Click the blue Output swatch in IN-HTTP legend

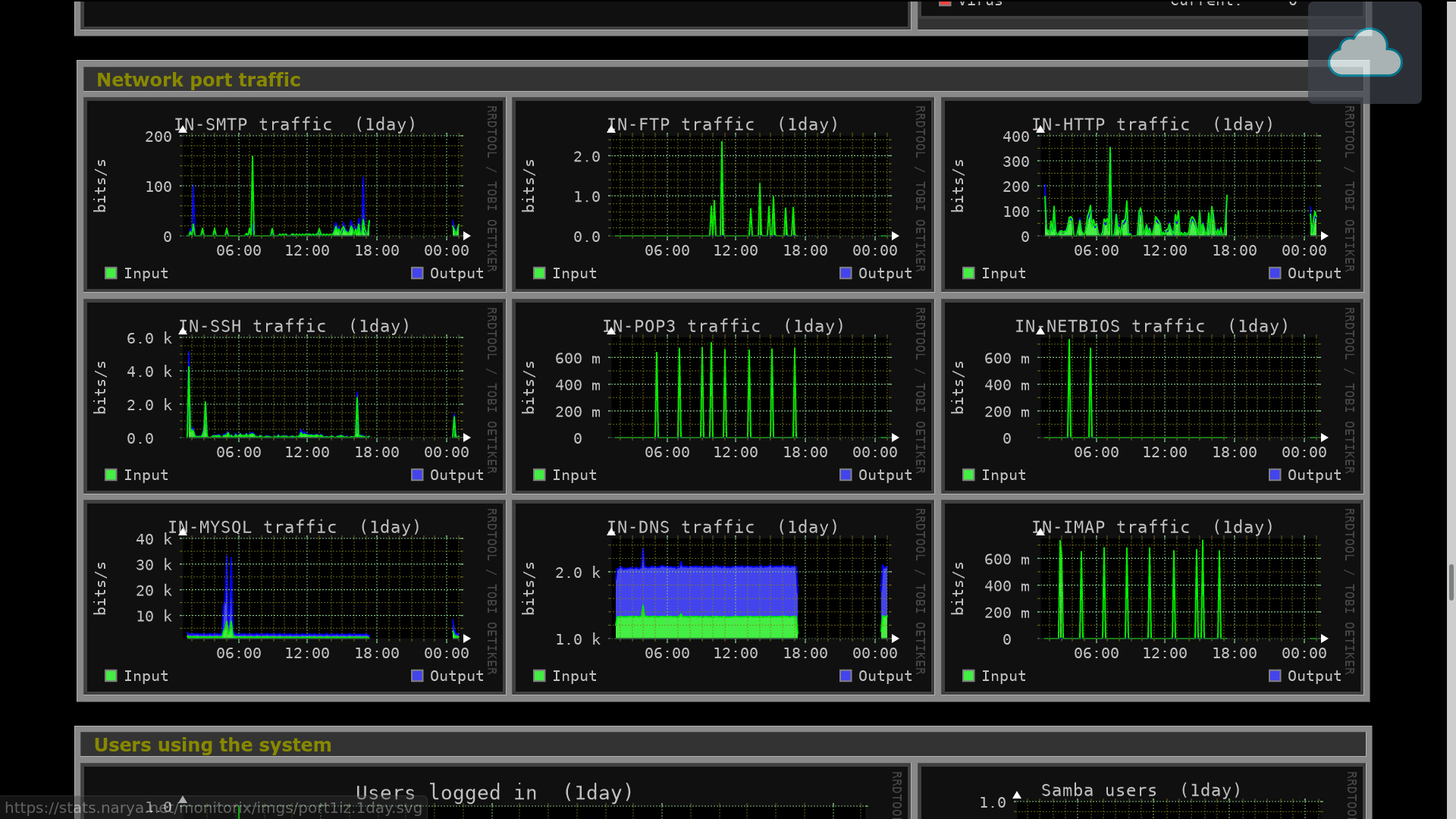tap(1275, 273)
